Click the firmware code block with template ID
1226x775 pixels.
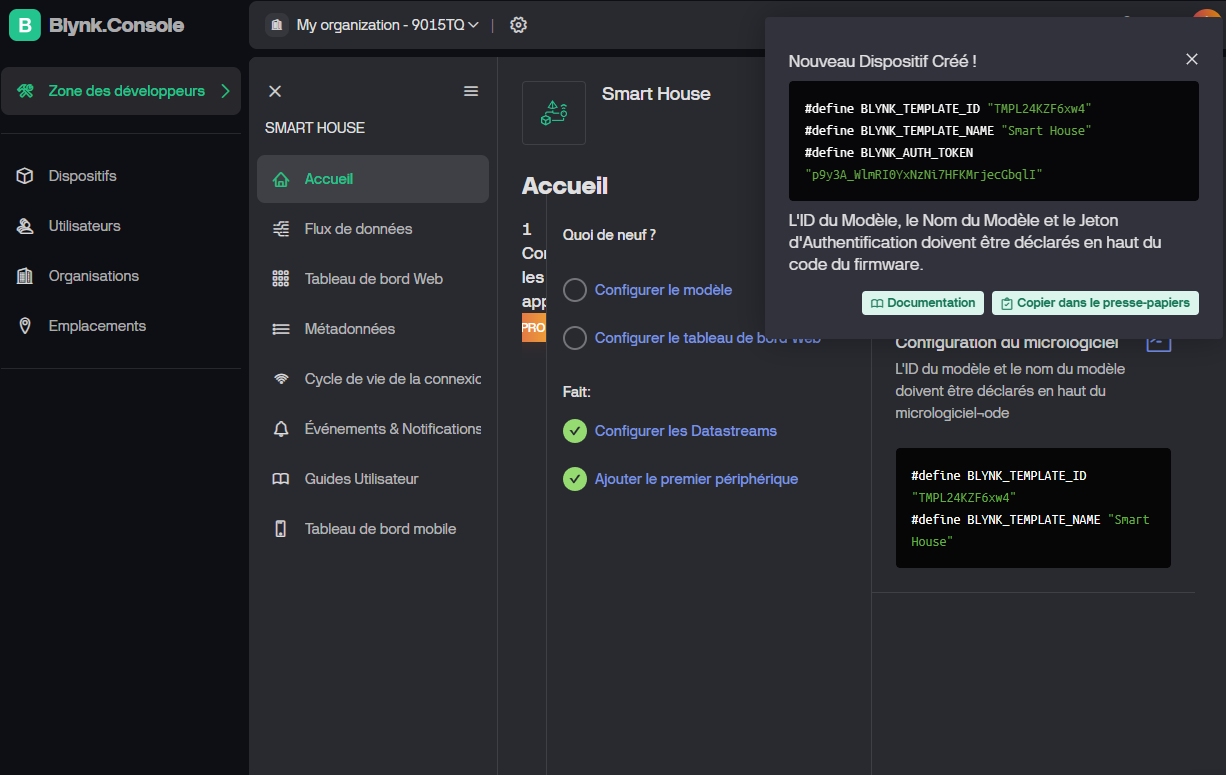1033,508
